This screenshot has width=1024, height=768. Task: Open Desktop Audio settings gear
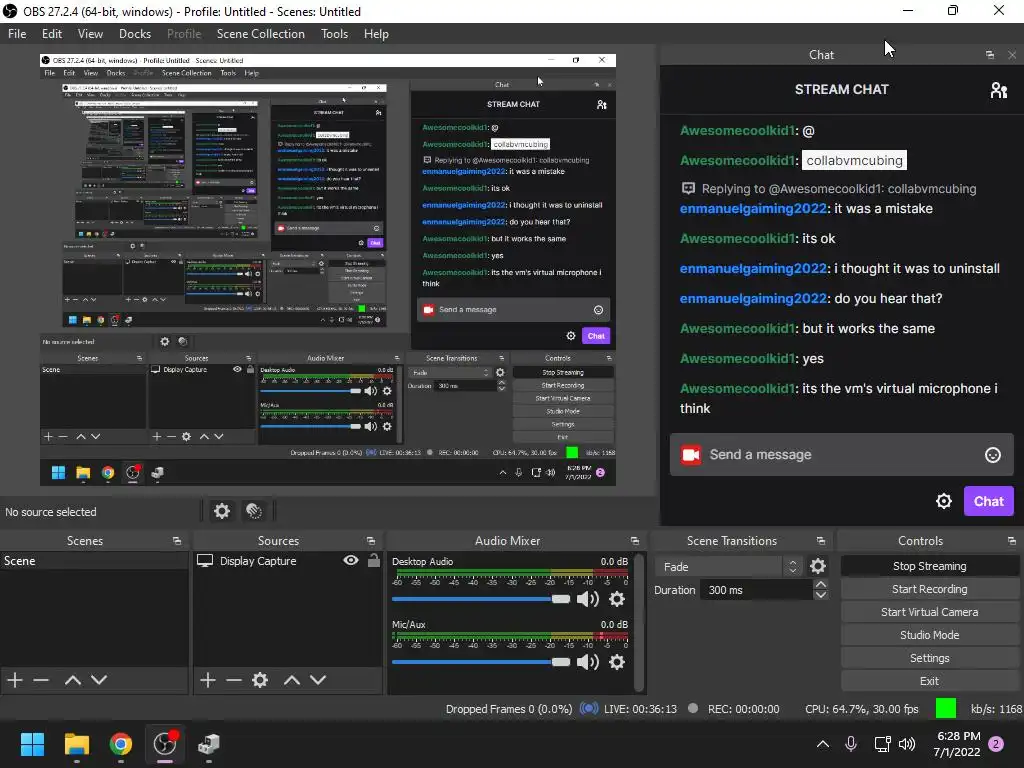pos(616,599)
